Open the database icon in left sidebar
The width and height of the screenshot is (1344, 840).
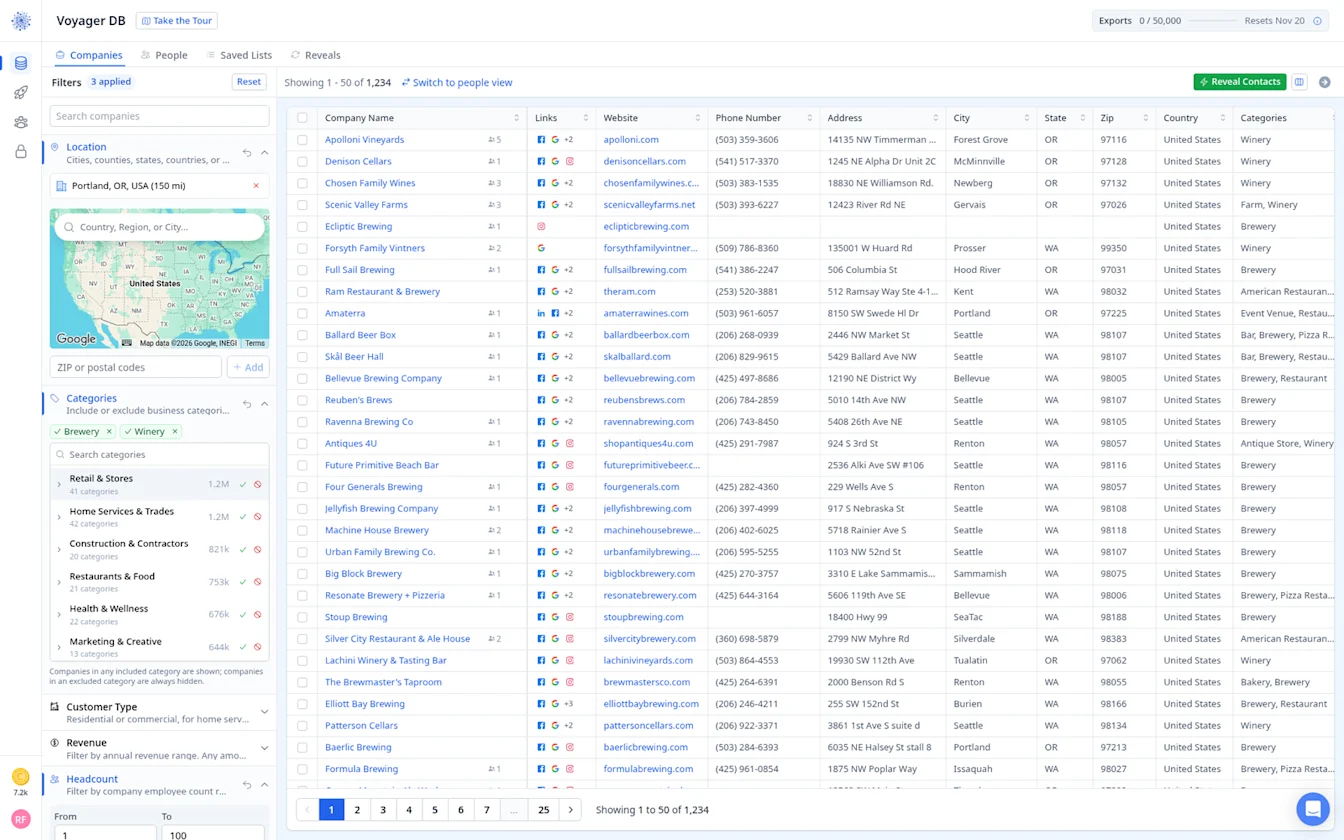tap(21, 63)
